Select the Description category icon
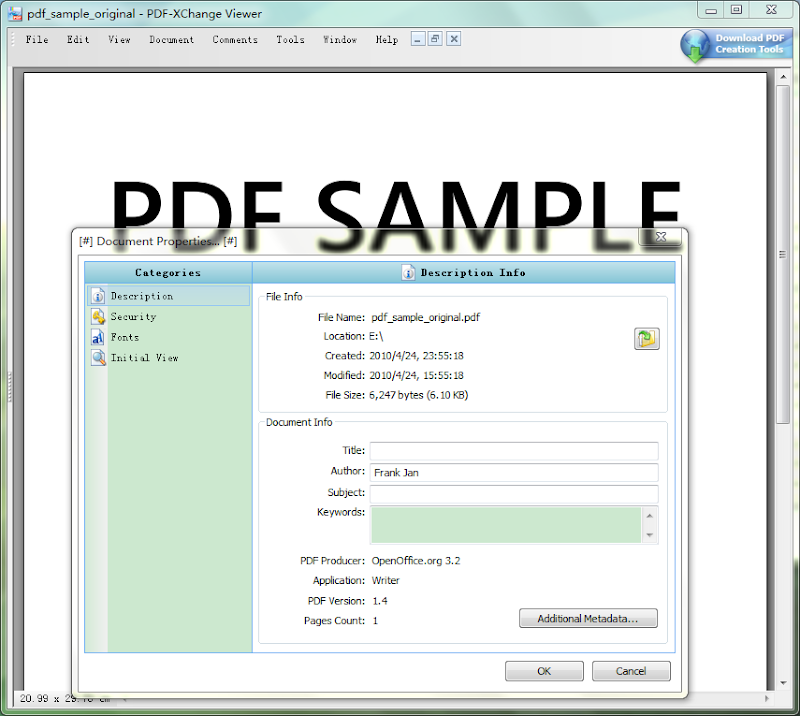Viewport: 800px width, 716px height. (x=98, y=296)
